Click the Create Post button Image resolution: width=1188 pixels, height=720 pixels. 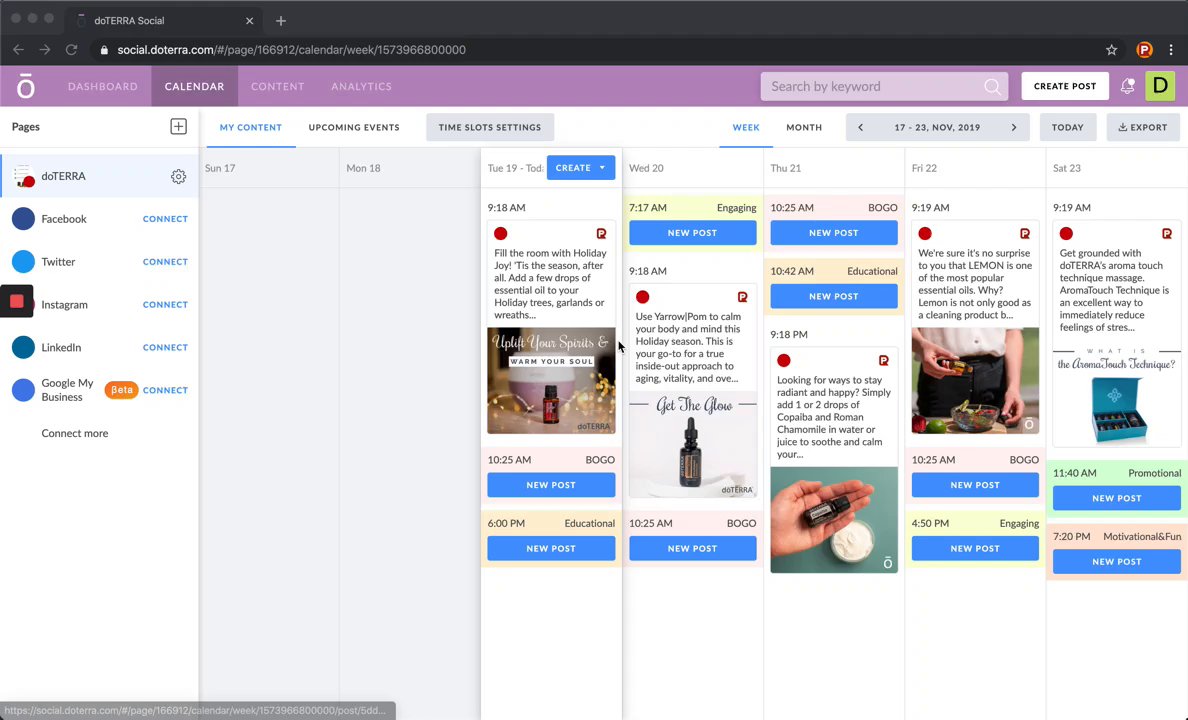(x=1065, y=86)
